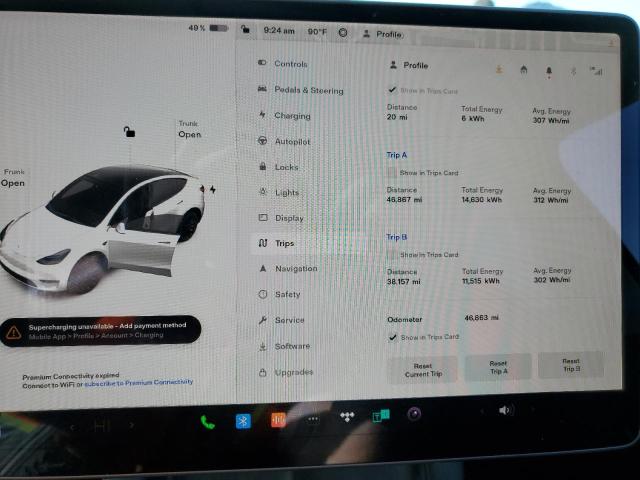Tap the charge port lightning bolt icon
This screenshot has height=480, width=640.
213,189
